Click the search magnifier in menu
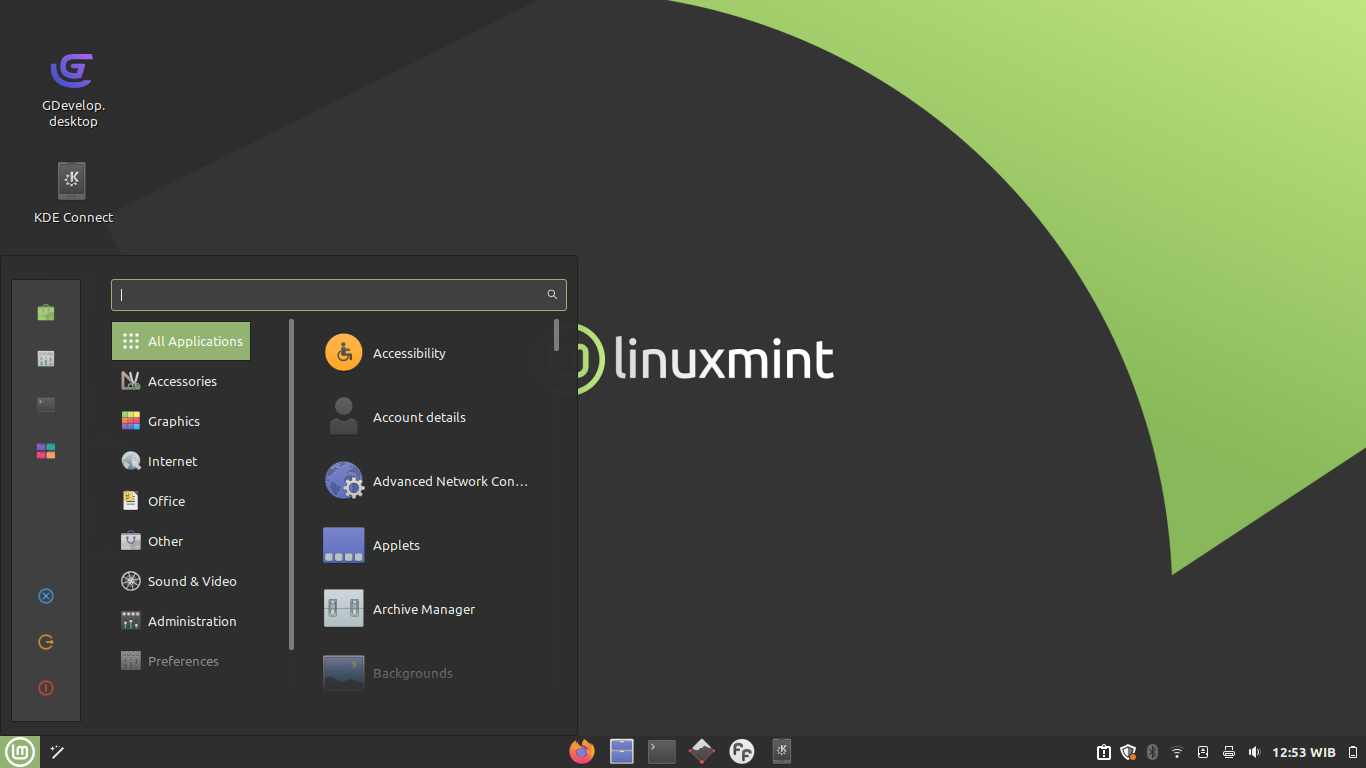The height and width of the screenshot is (768, 1366). [x=552, y=295]
